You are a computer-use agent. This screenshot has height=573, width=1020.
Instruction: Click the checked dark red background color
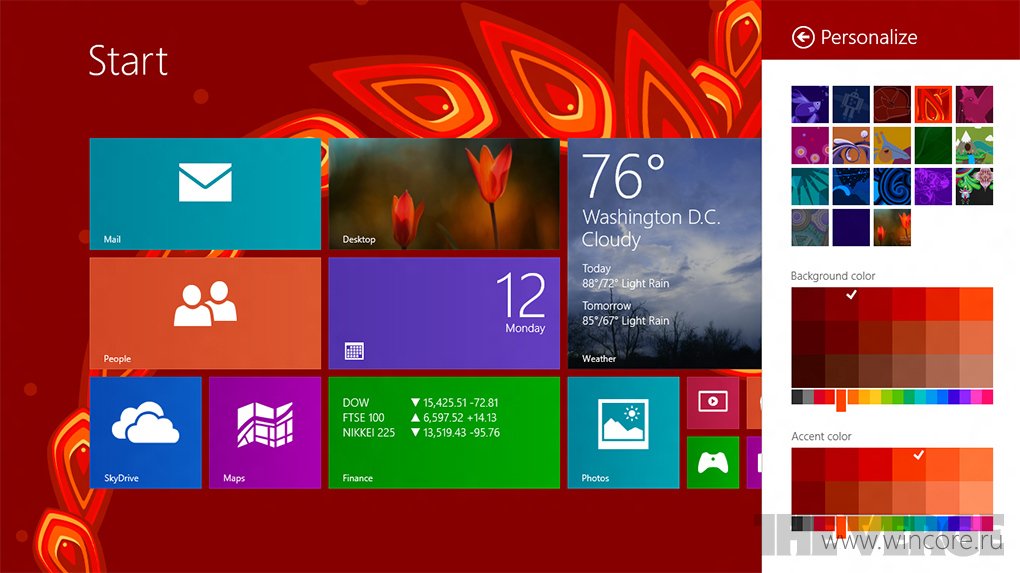[x=842, y=304]
